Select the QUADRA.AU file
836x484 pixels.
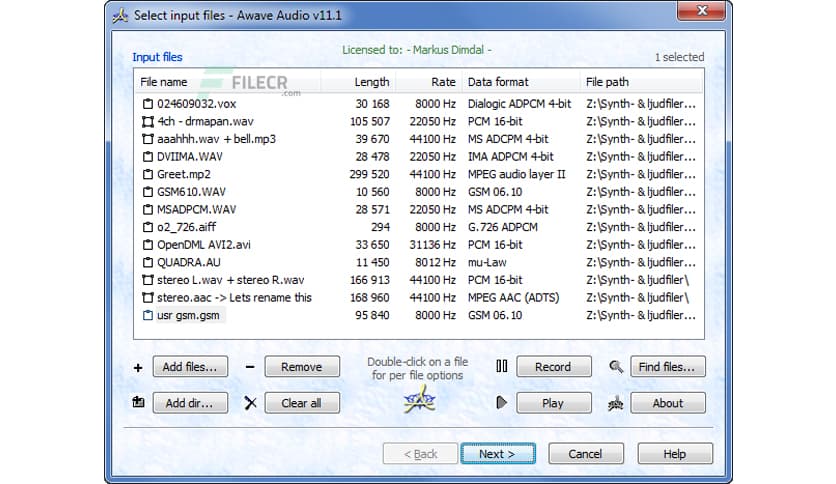pos(419,262)
